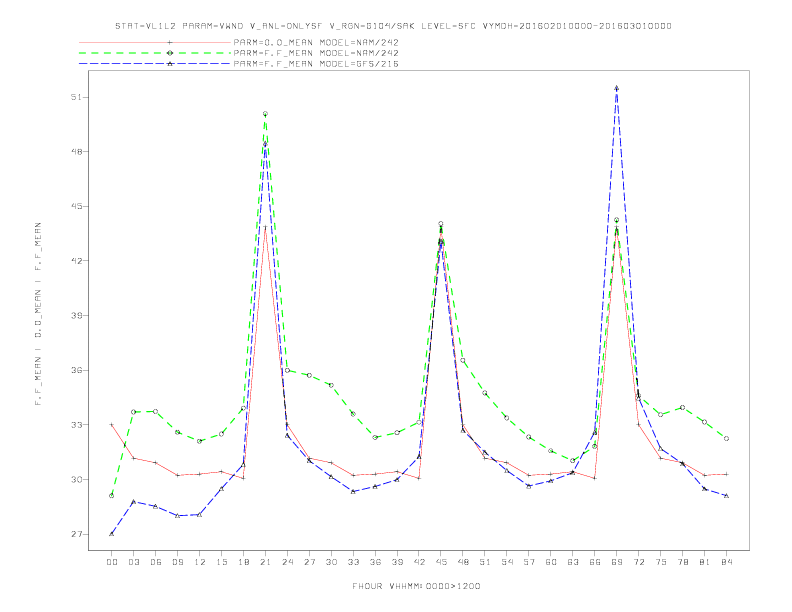Click y-axis tick label 48
792x612 pixels.
click(x=76, y=151)
